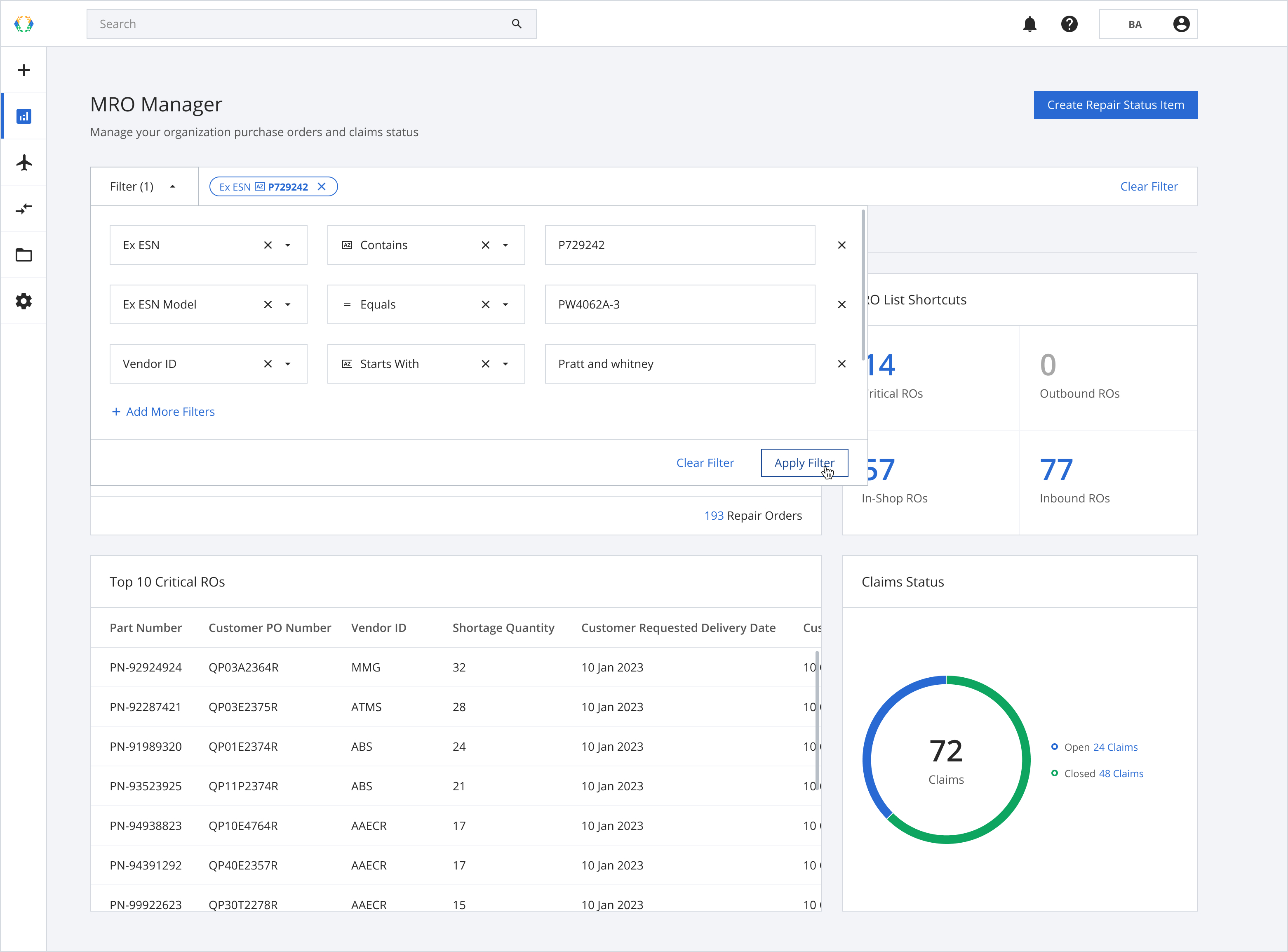Click the Search input field
Image resolution: width=1288 pixels, height=952 pixels.
311,24
